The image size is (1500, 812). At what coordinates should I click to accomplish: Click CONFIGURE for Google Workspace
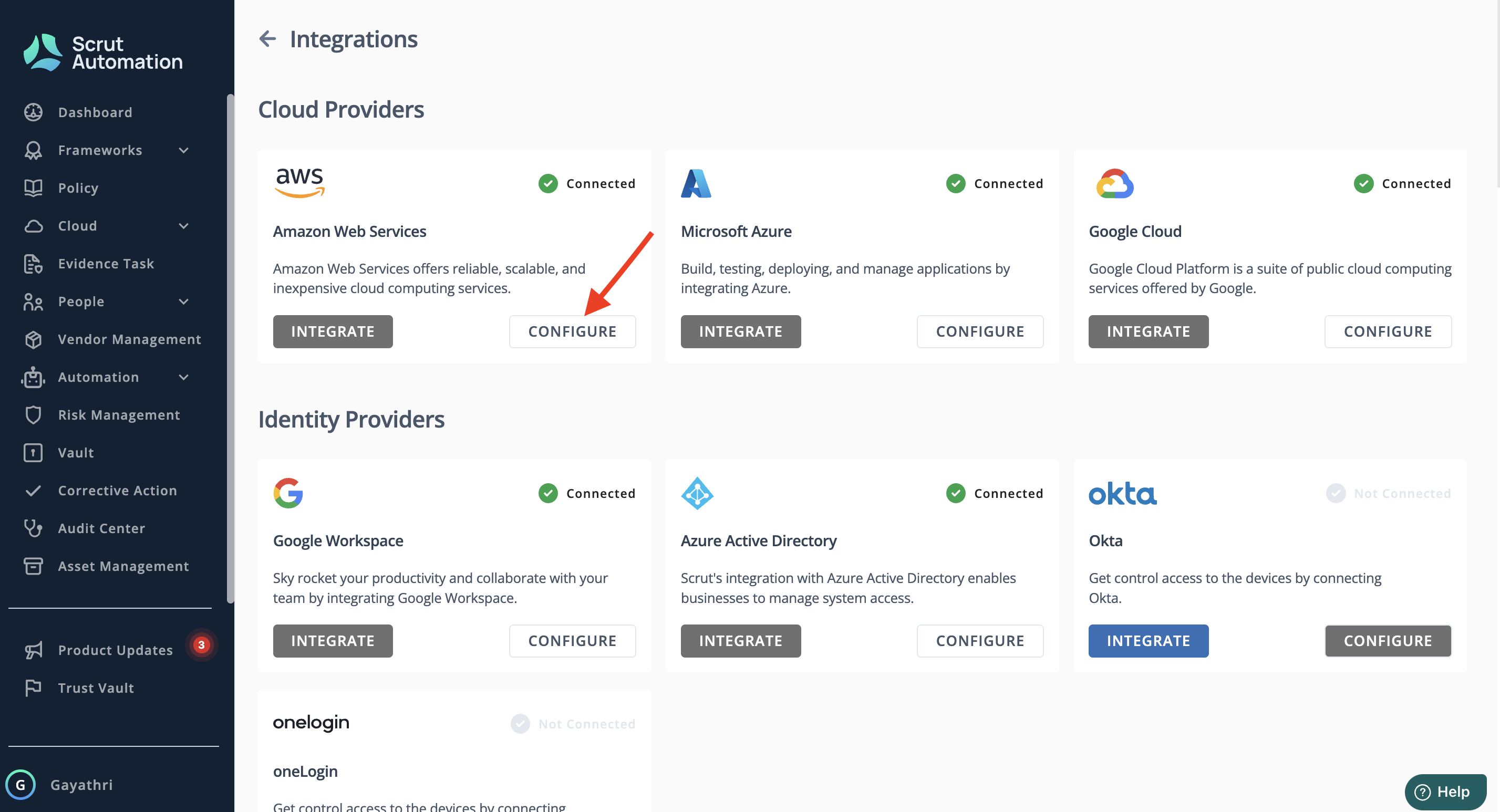572,641
